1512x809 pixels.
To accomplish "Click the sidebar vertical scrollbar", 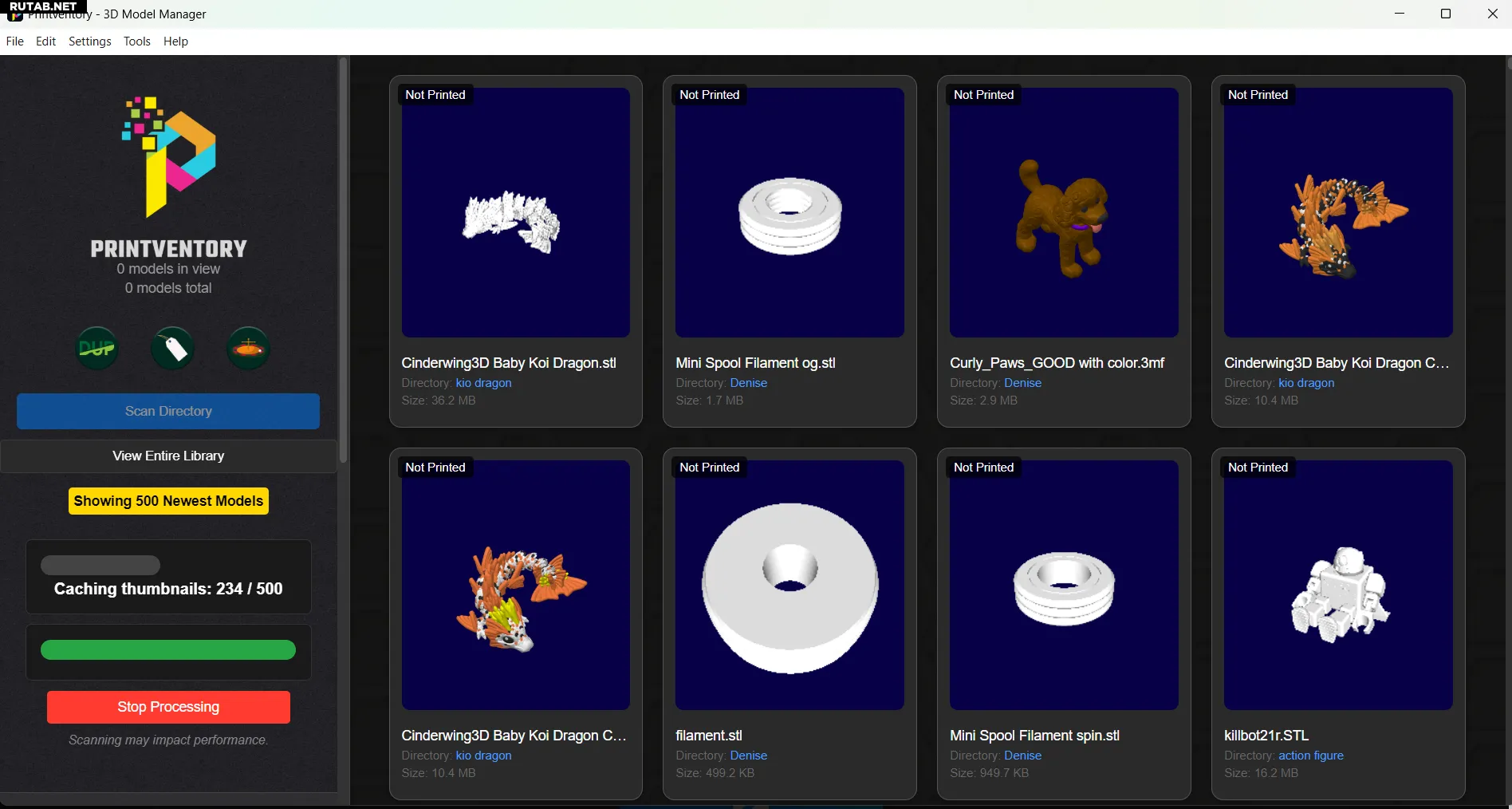I will point(343,260).
